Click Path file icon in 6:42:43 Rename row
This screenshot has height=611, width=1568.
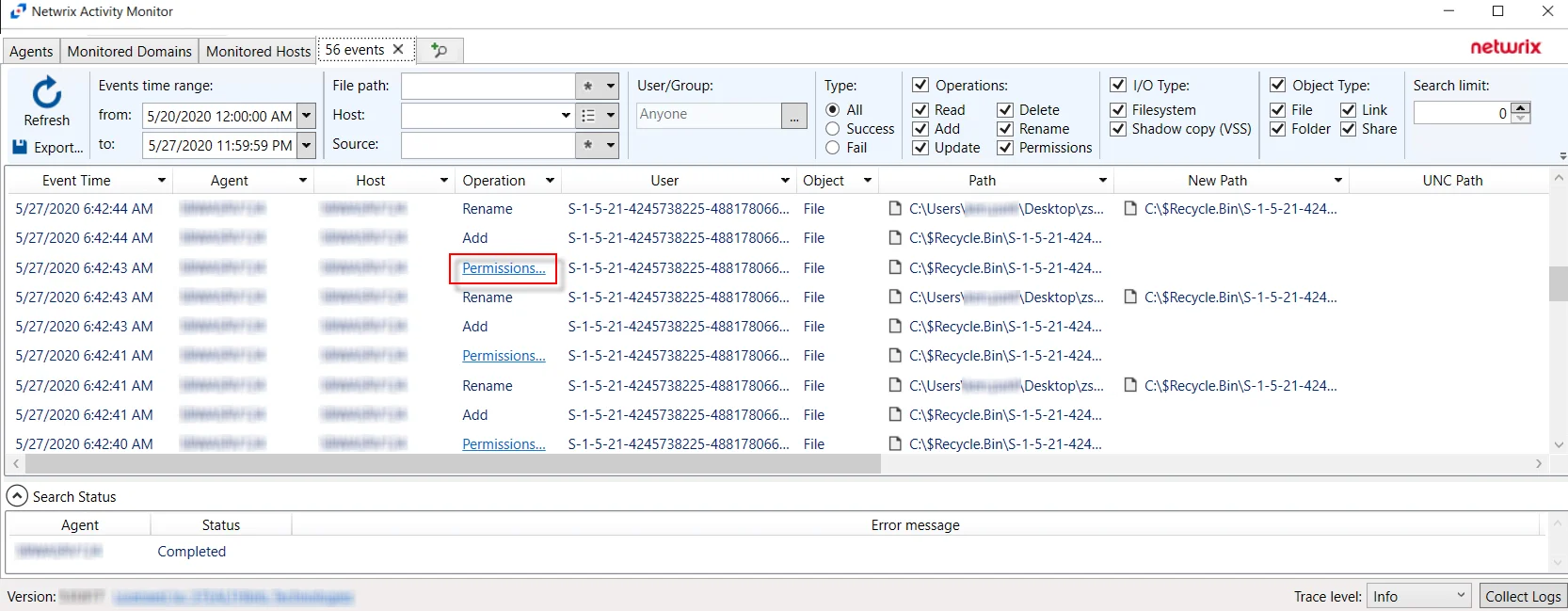pyautogui.click(x=895, y=297)
